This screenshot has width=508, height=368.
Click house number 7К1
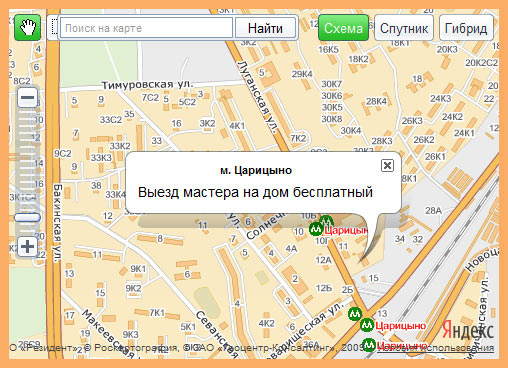coord(157,313)
